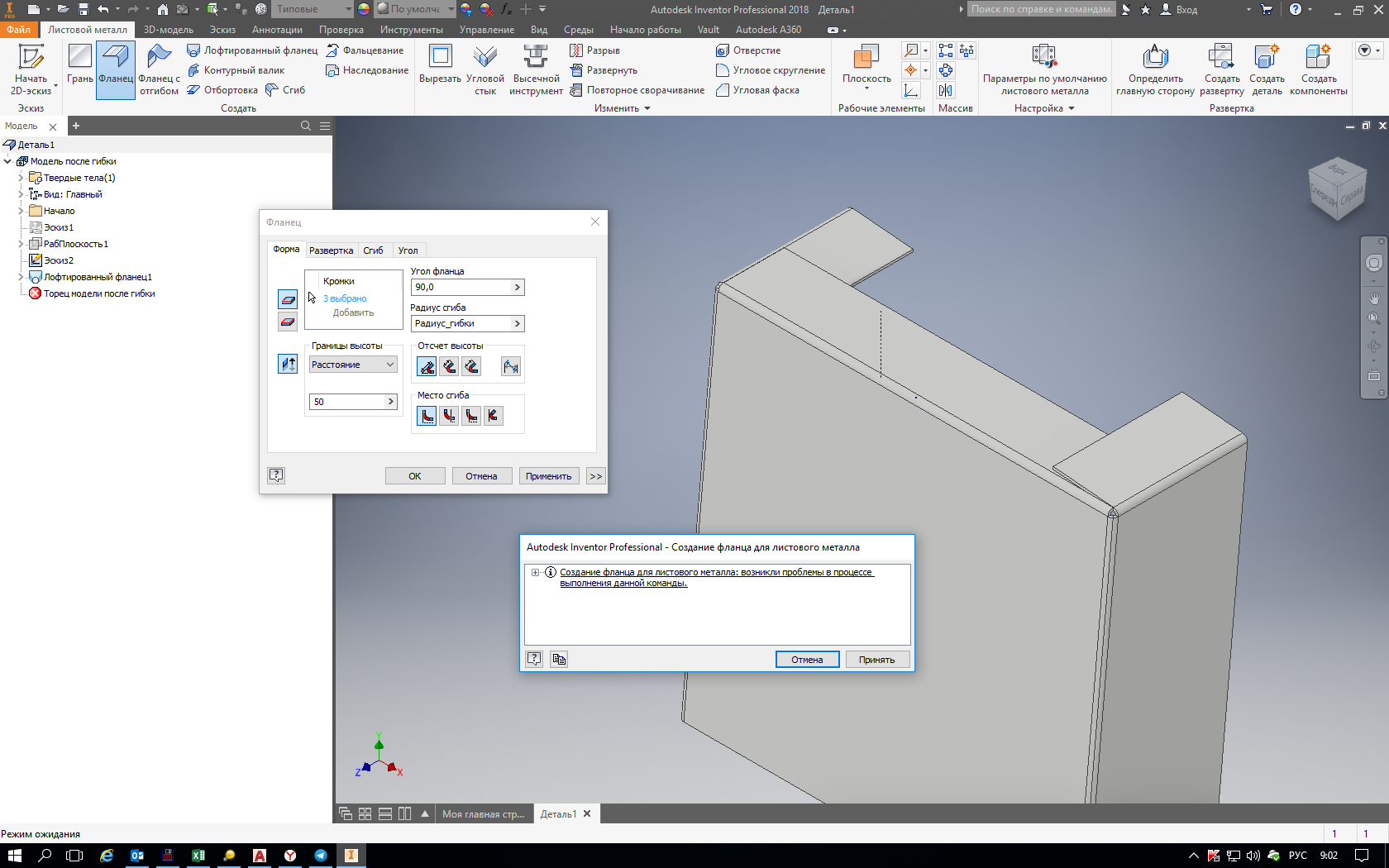
Task: Choose the Угловая фаска tool
Action: [x=757, y=90]
